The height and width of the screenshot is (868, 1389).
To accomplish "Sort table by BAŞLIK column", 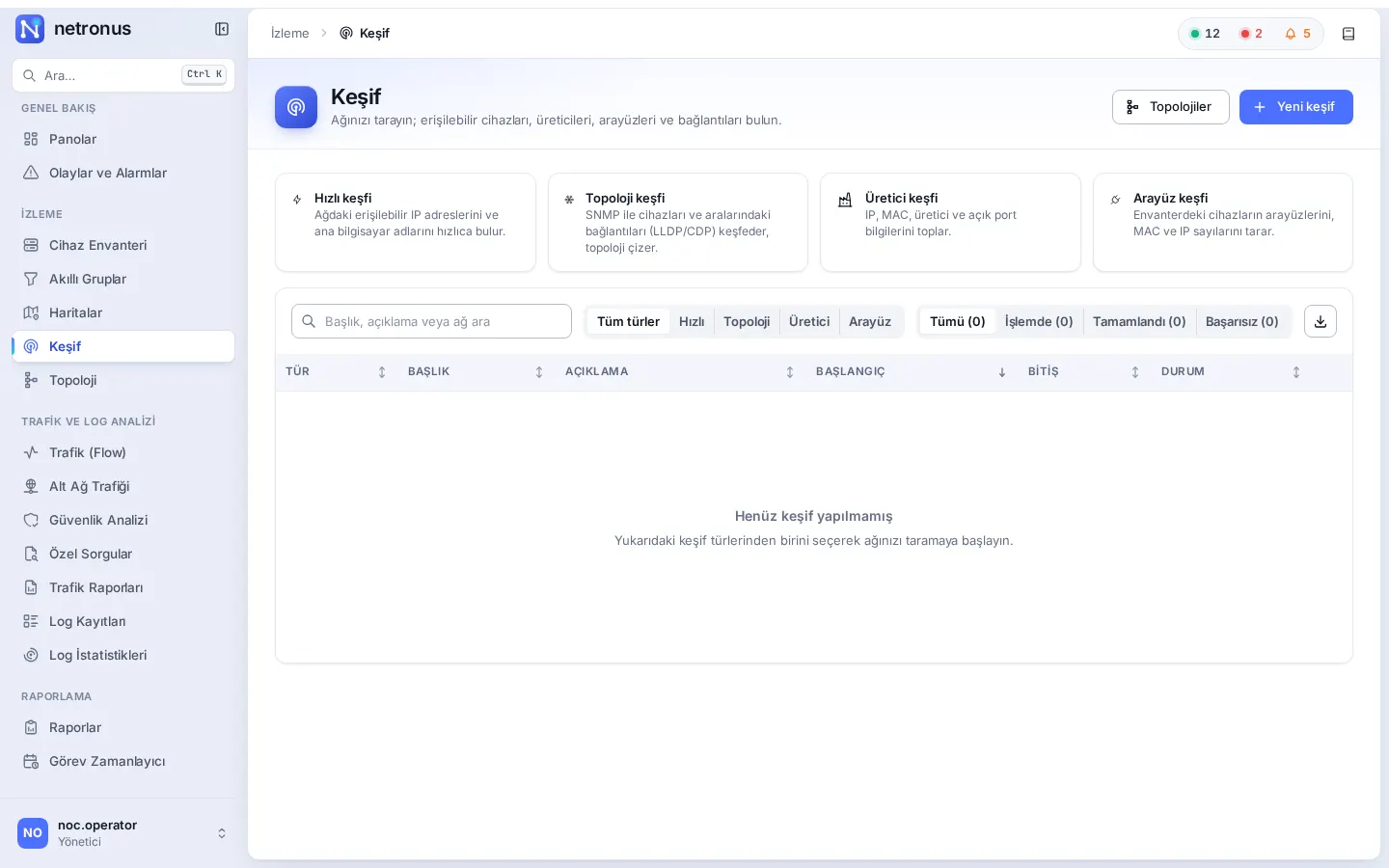I will tap(476, 372).
